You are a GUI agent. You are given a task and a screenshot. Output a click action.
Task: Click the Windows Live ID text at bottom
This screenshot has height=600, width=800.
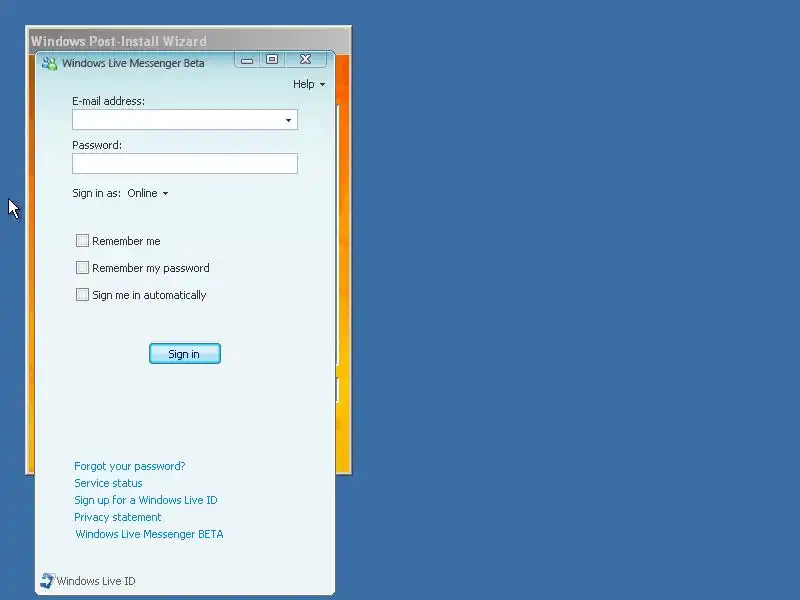click(x=96, y=581)
